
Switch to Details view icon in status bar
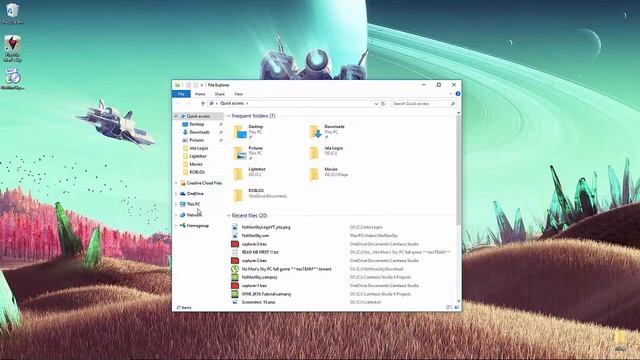pos(449,307)
